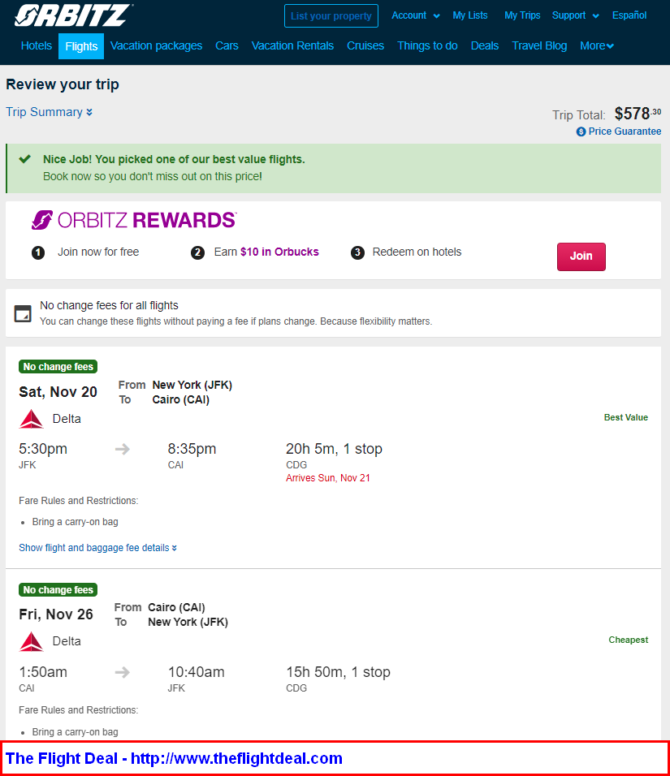Expand the More navigation menu

(596, 46)
